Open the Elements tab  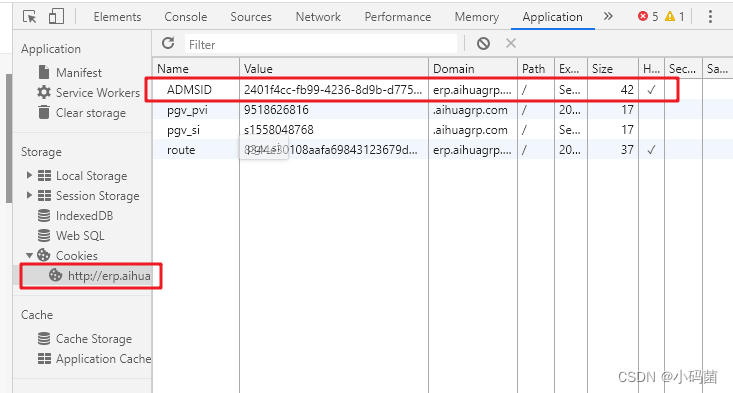pyautogui.click(x=117, y=17)
